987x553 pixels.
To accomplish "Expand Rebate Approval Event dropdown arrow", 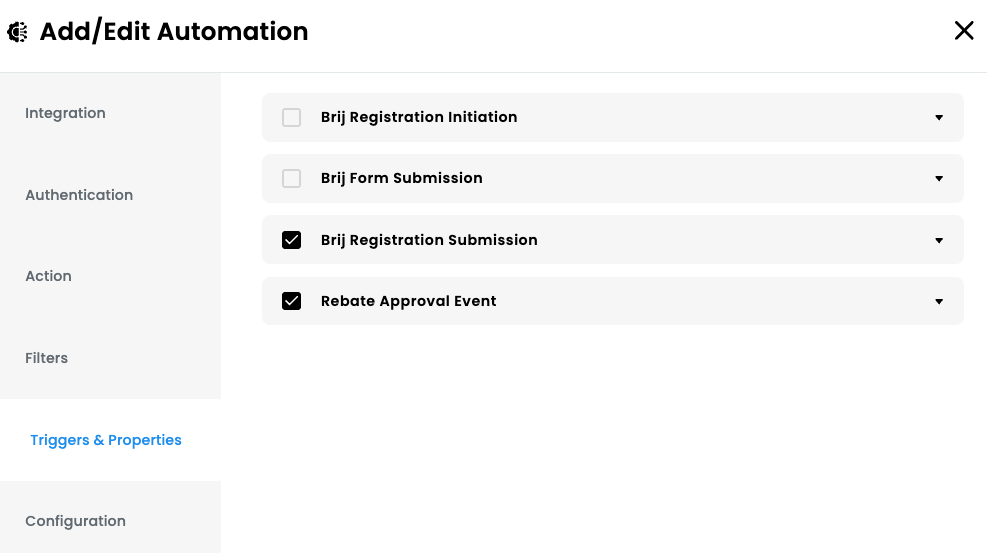I will (x=939, y=301).
